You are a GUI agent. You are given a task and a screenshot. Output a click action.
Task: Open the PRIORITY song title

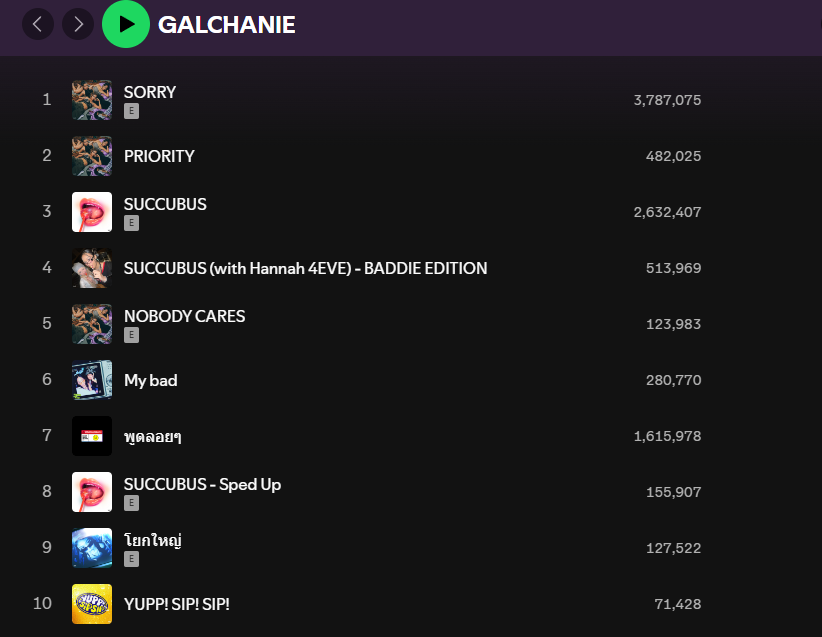(159, 156)
